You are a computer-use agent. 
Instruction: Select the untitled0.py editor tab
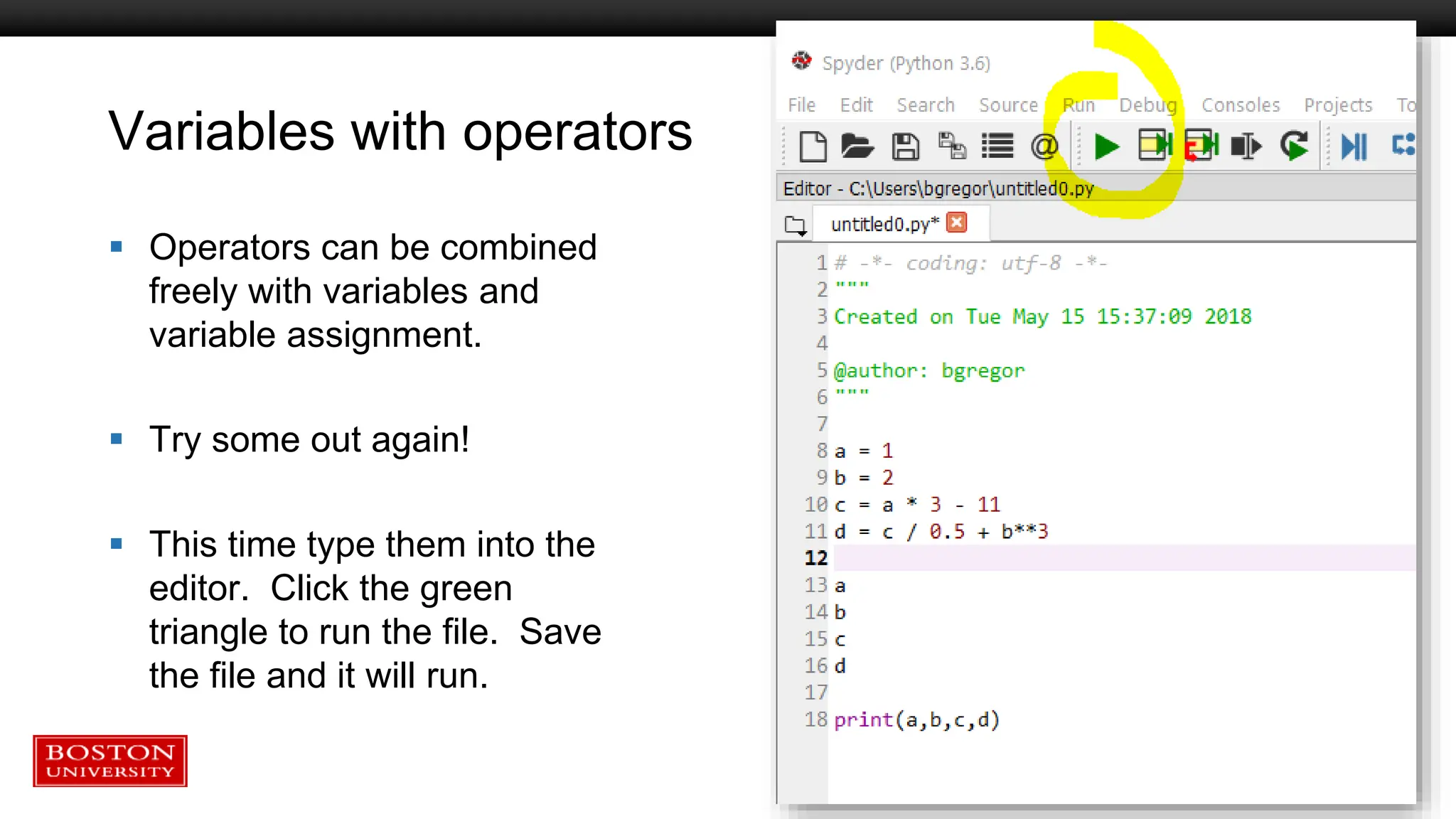tap(884, 225)
